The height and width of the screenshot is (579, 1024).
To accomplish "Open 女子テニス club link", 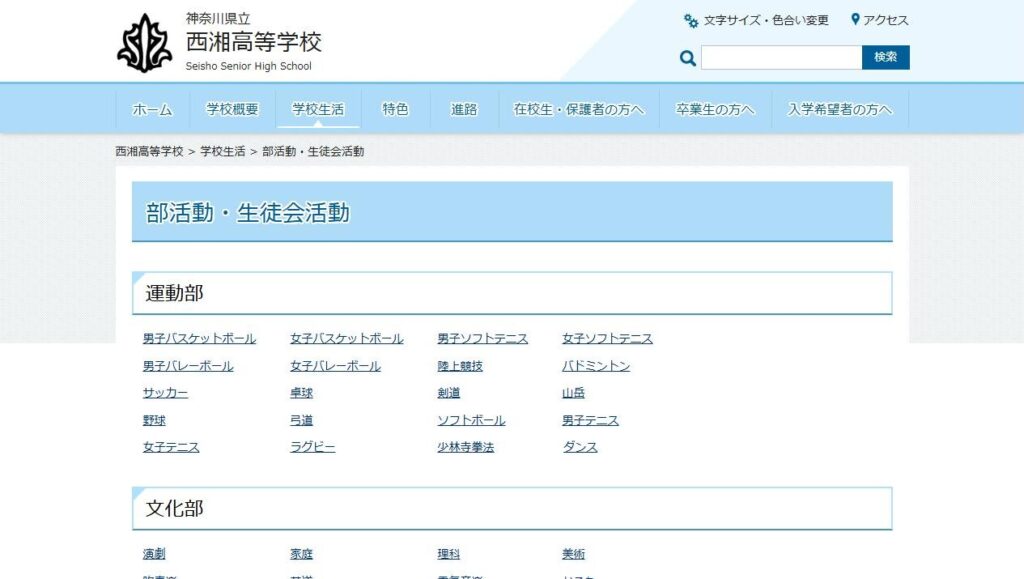I will (x=171, y=447).
